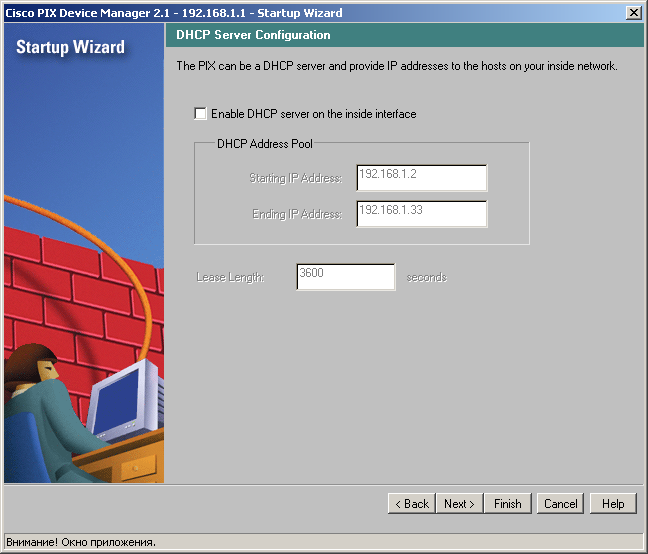The width and height of the screenshot is (648, 554).
Task: Click the Starting IP Address label
Action: click(295, 178)
